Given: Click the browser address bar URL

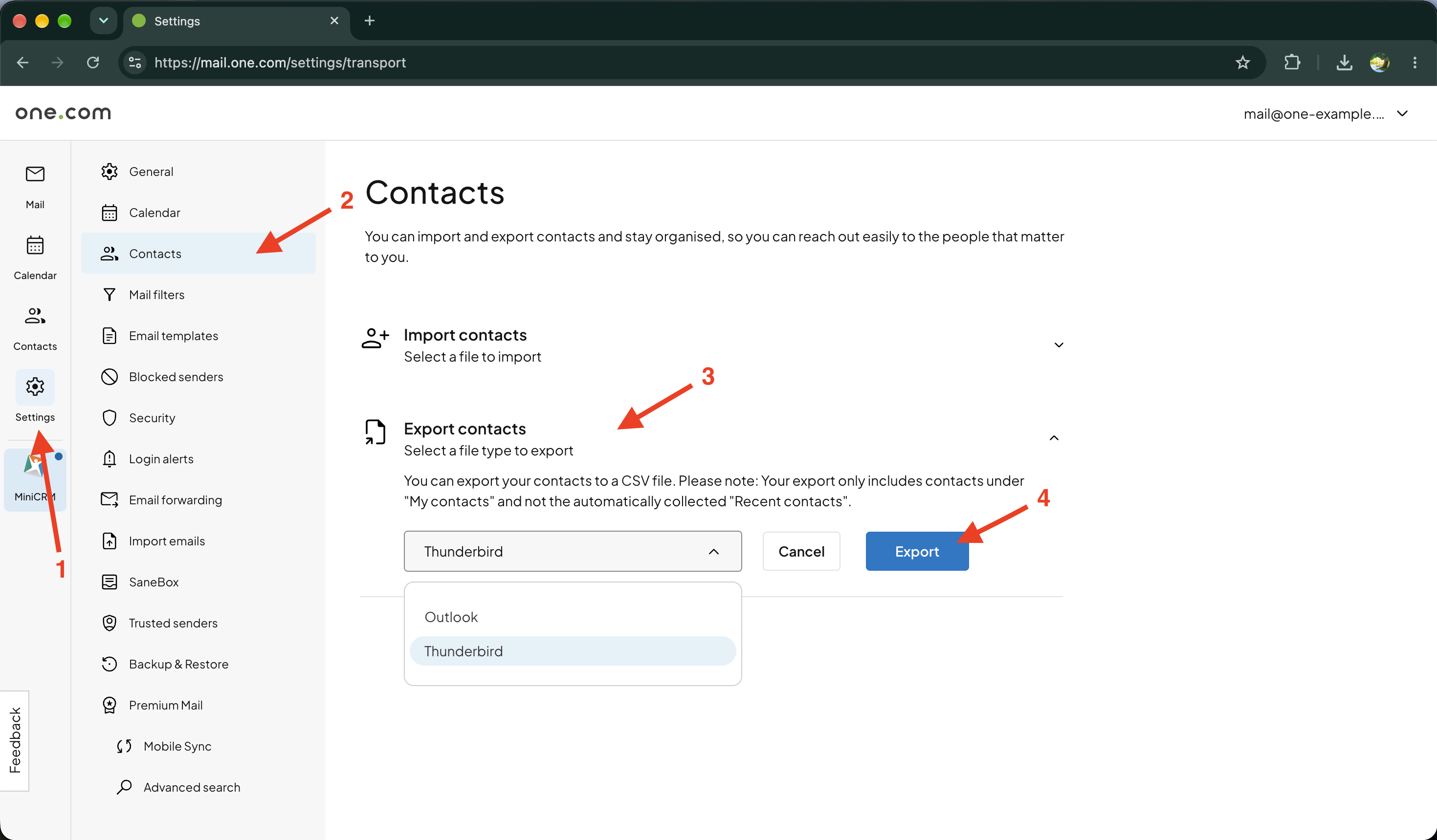Looking at the screenshot, I should point(280,62).
